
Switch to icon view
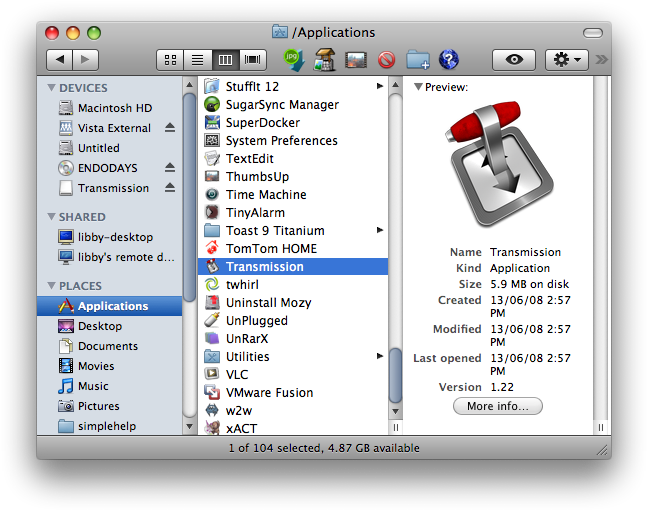click(170, 60)
